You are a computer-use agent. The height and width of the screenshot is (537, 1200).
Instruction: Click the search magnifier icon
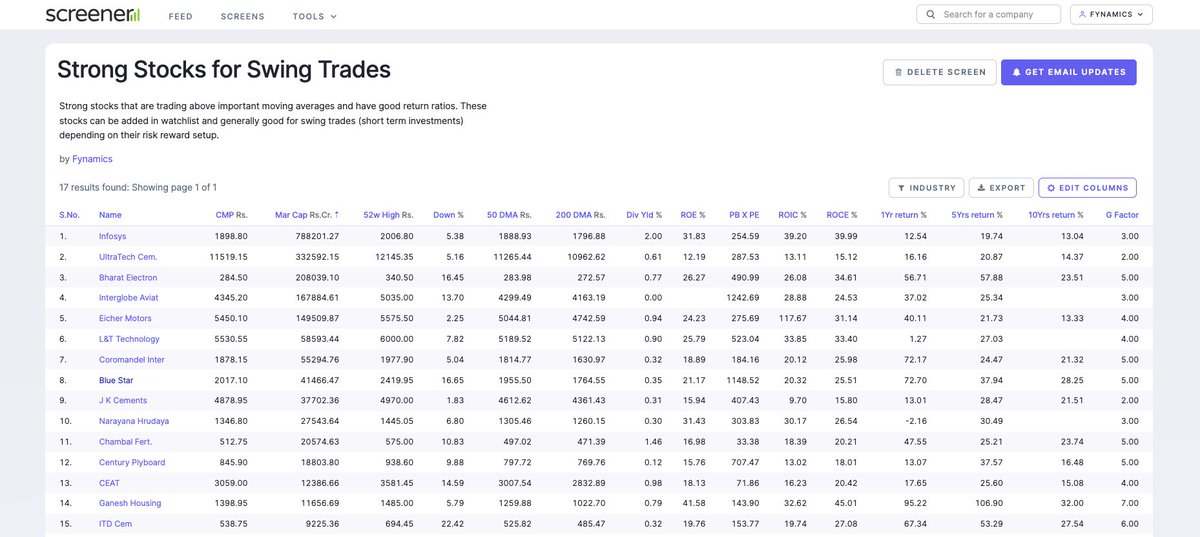(931, 14)
